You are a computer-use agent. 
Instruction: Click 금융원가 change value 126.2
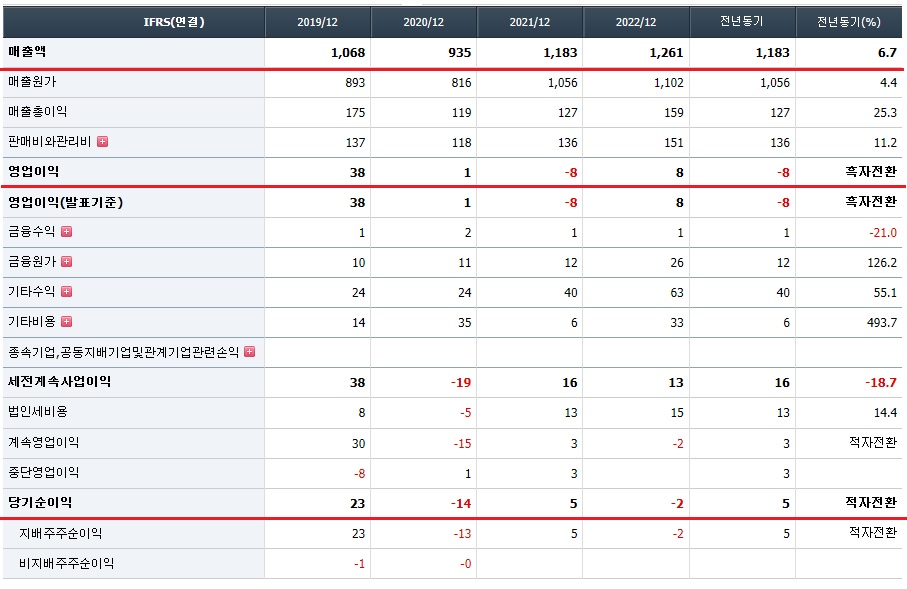coord(882,263)
